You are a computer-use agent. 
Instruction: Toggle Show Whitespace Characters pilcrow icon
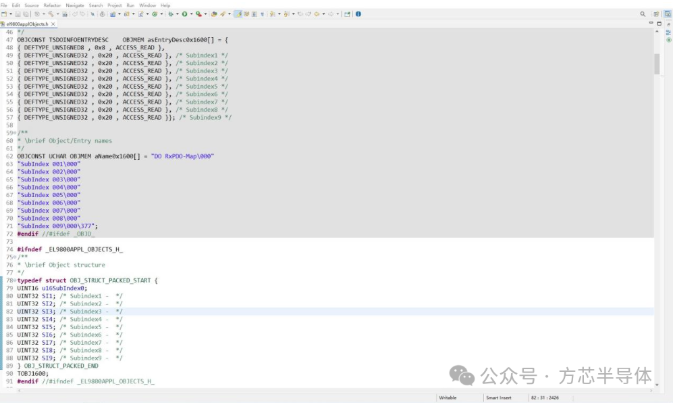[x=262, y=14]
